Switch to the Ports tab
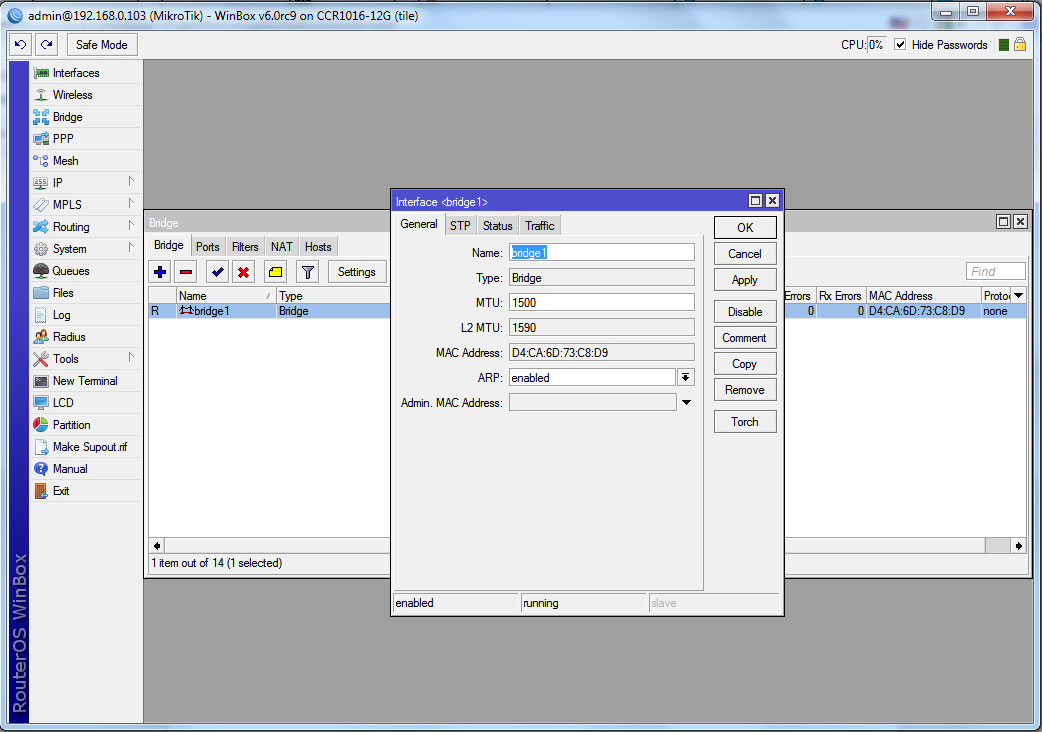This screenshot has height=732, width=1042. 208,246
